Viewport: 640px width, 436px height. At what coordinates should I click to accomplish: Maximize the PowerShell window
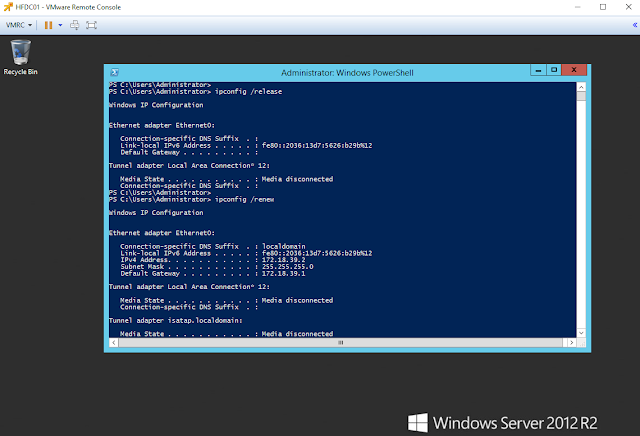pyautogui.click(x=553, y=70)
